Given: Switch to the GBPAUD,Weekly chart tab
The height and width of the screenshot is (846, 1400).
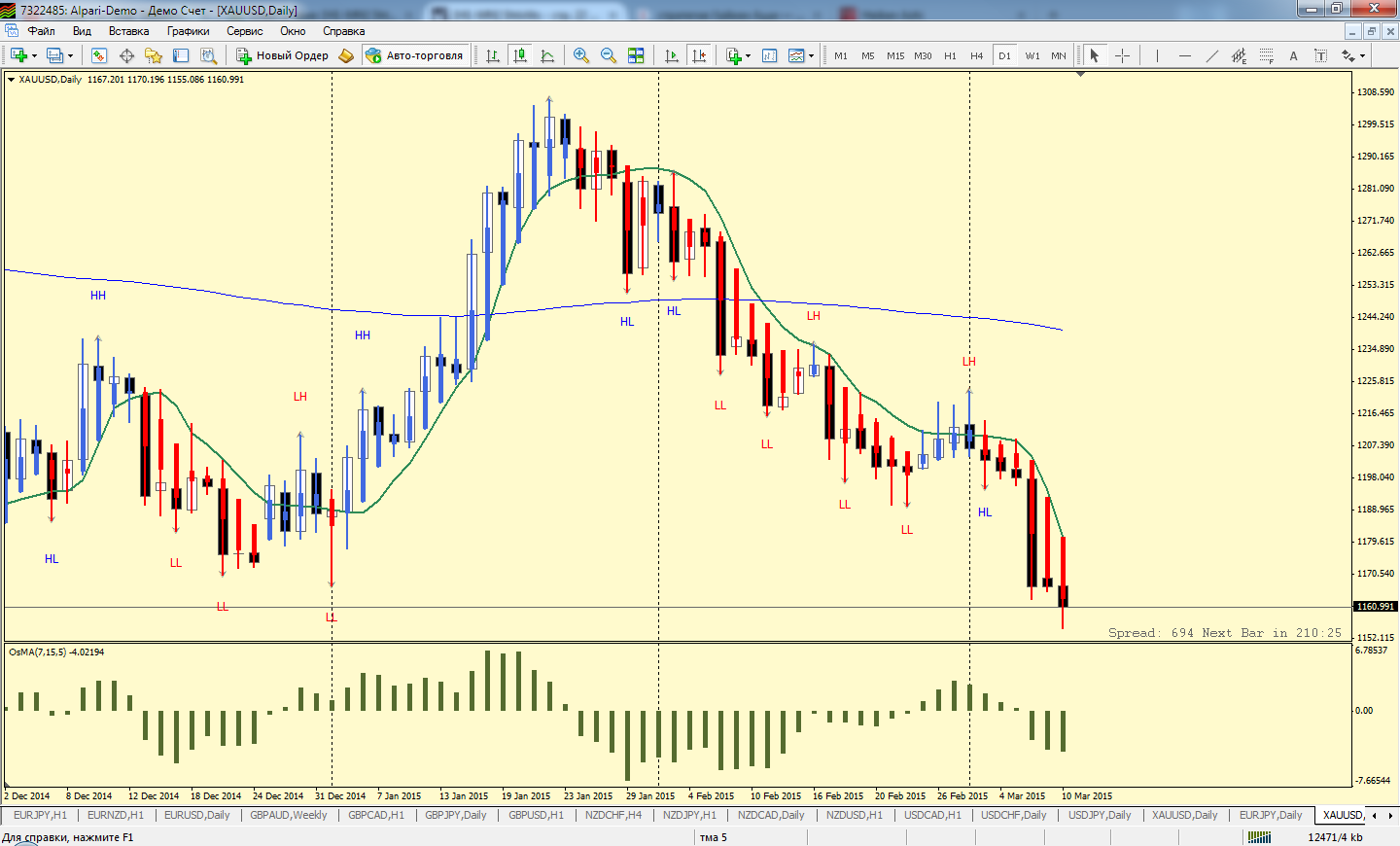Looking at the screenshot, I should coord(289,815).
